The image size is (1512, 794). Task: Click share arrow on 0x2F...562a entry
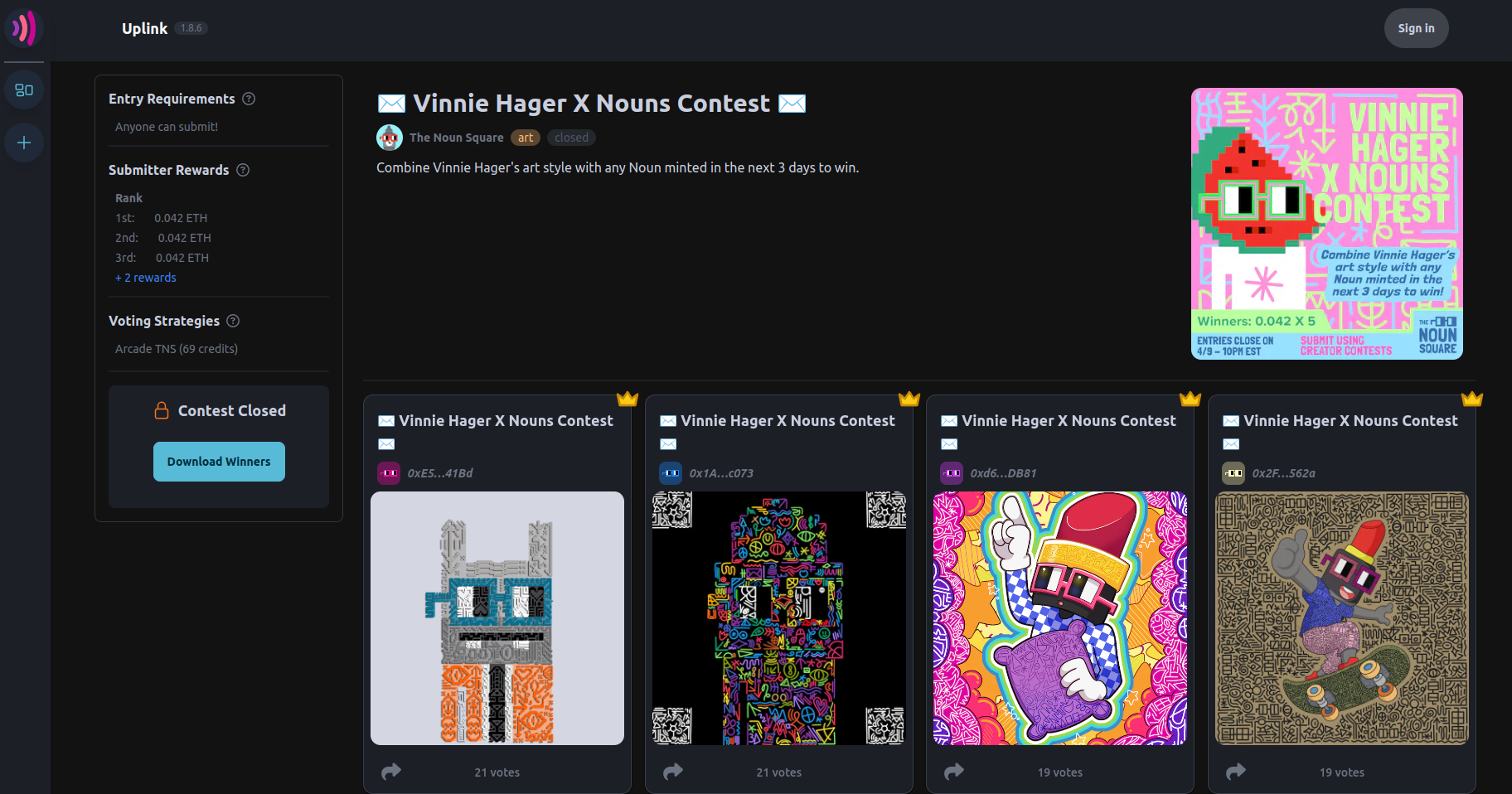point(1236,772)
